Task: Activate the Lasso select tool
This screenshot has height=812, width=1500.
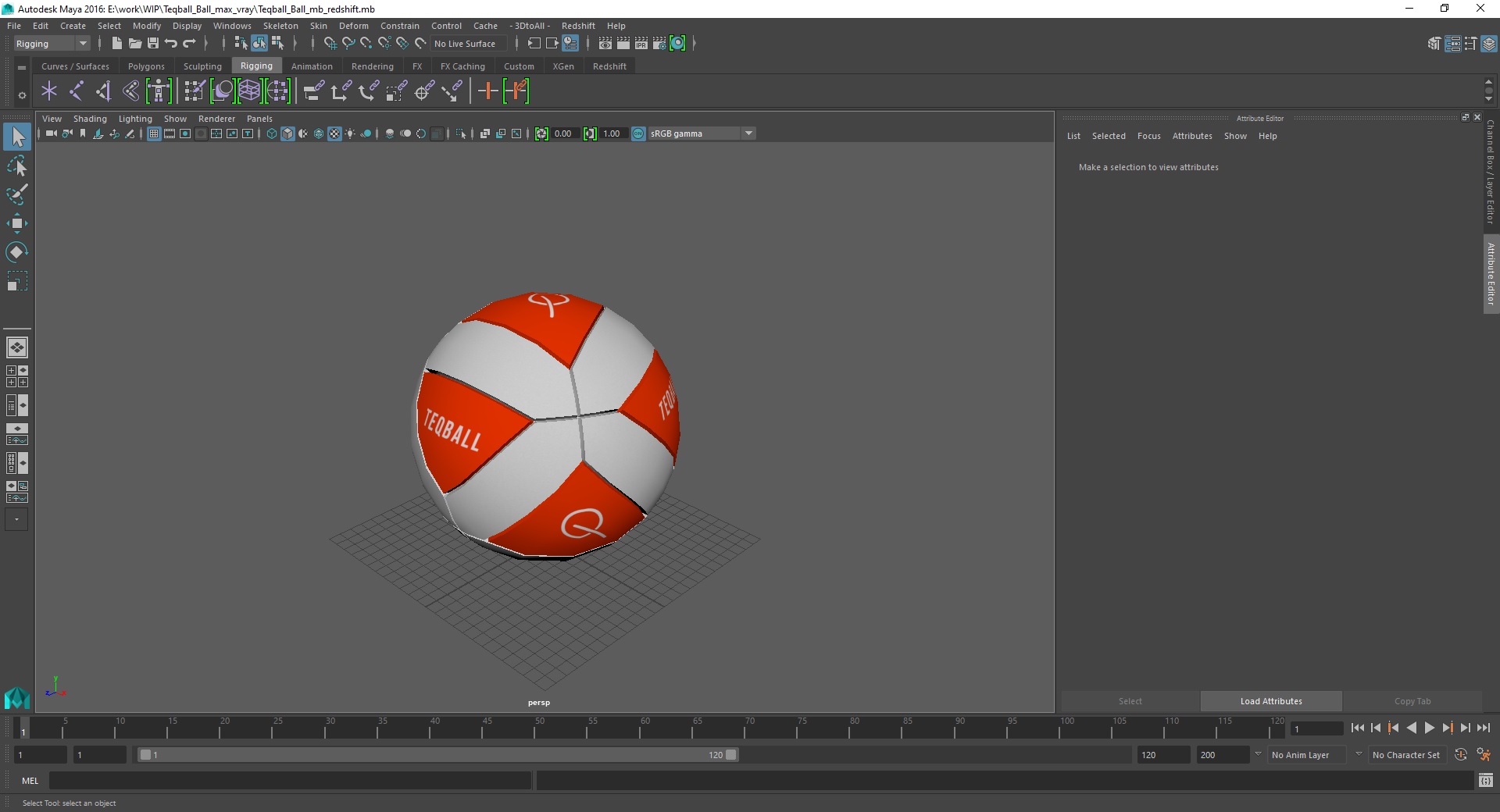Action: (x=16, y=166)
